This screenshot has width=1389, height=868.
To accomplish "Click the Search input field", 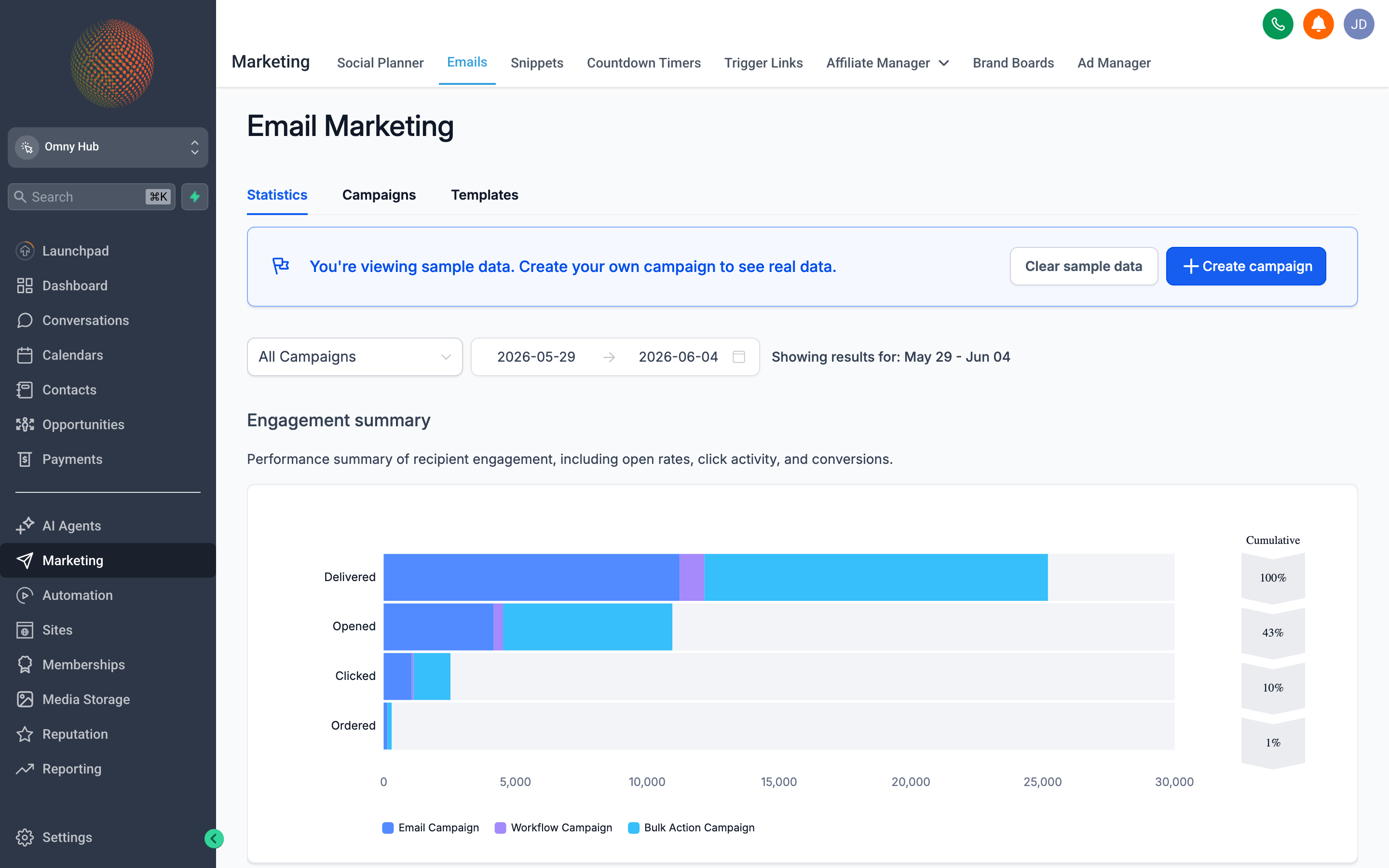I will pyautogui.click(x=92, y=197).
